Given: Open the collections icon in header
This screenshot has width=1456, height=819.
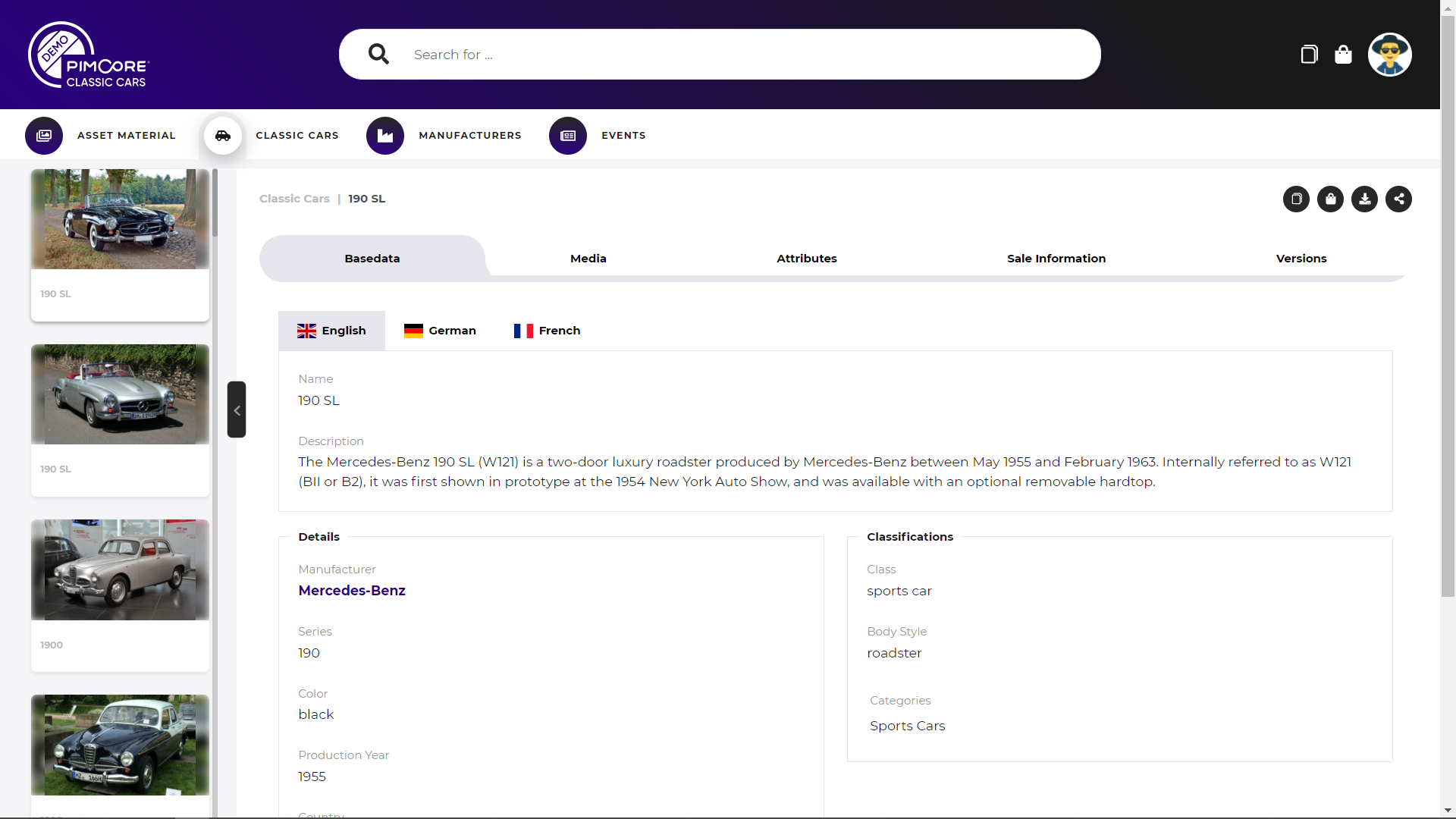Looking at the screenshot, I should pyautogui.click(x=1309, y=54).
